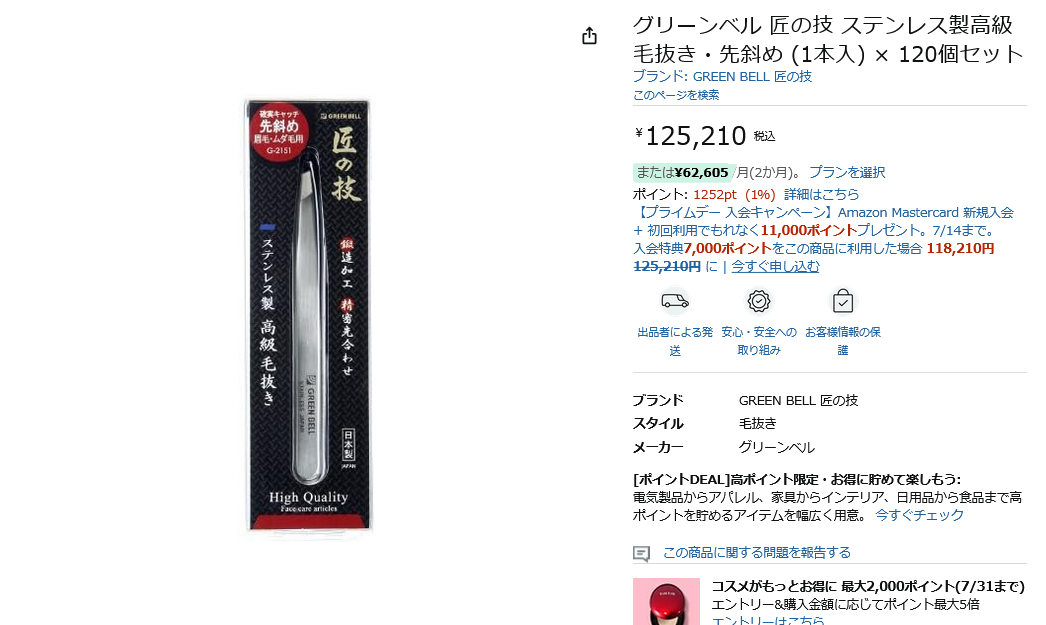This screenshot has height=625, width=1046.
Task: Click 今すぐ申し込む Mastercard link
Action: (775, 266)
